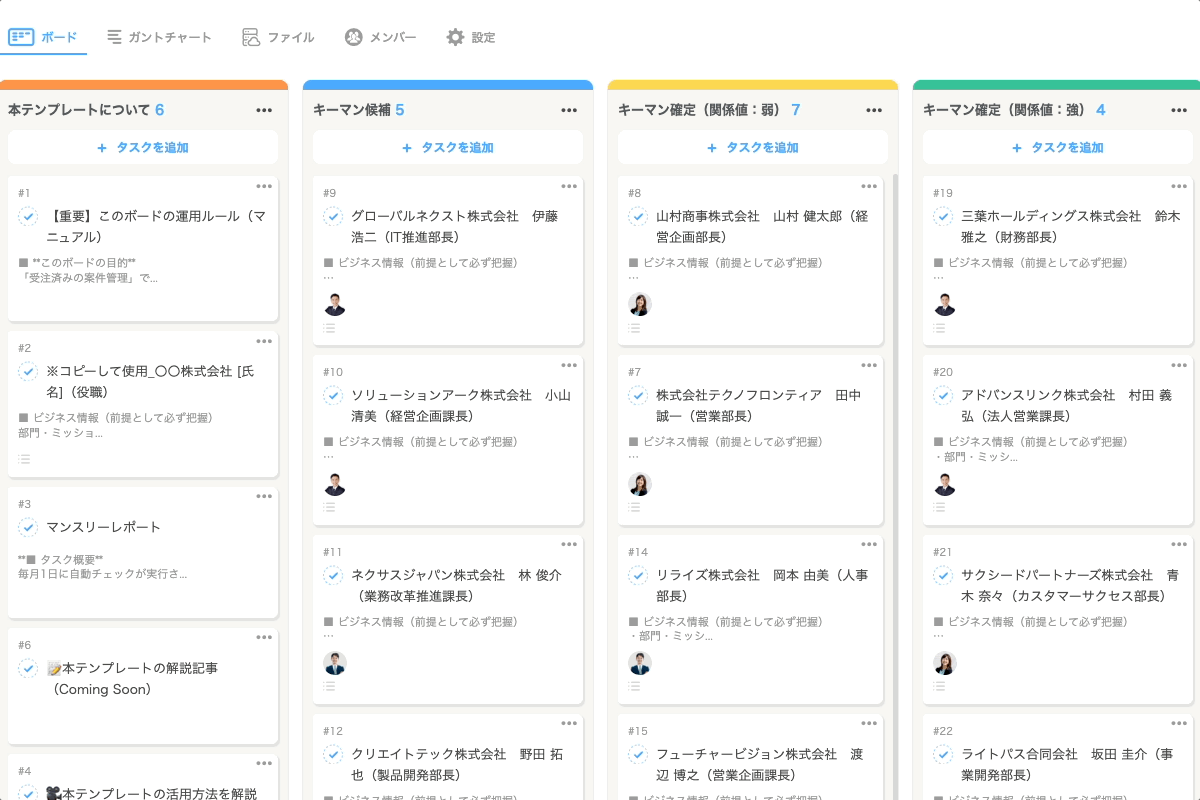Viewport: 1200px width, 800px height.
Task: Click assignee avatar on リライズ株式会社 card
Action: 640,663
